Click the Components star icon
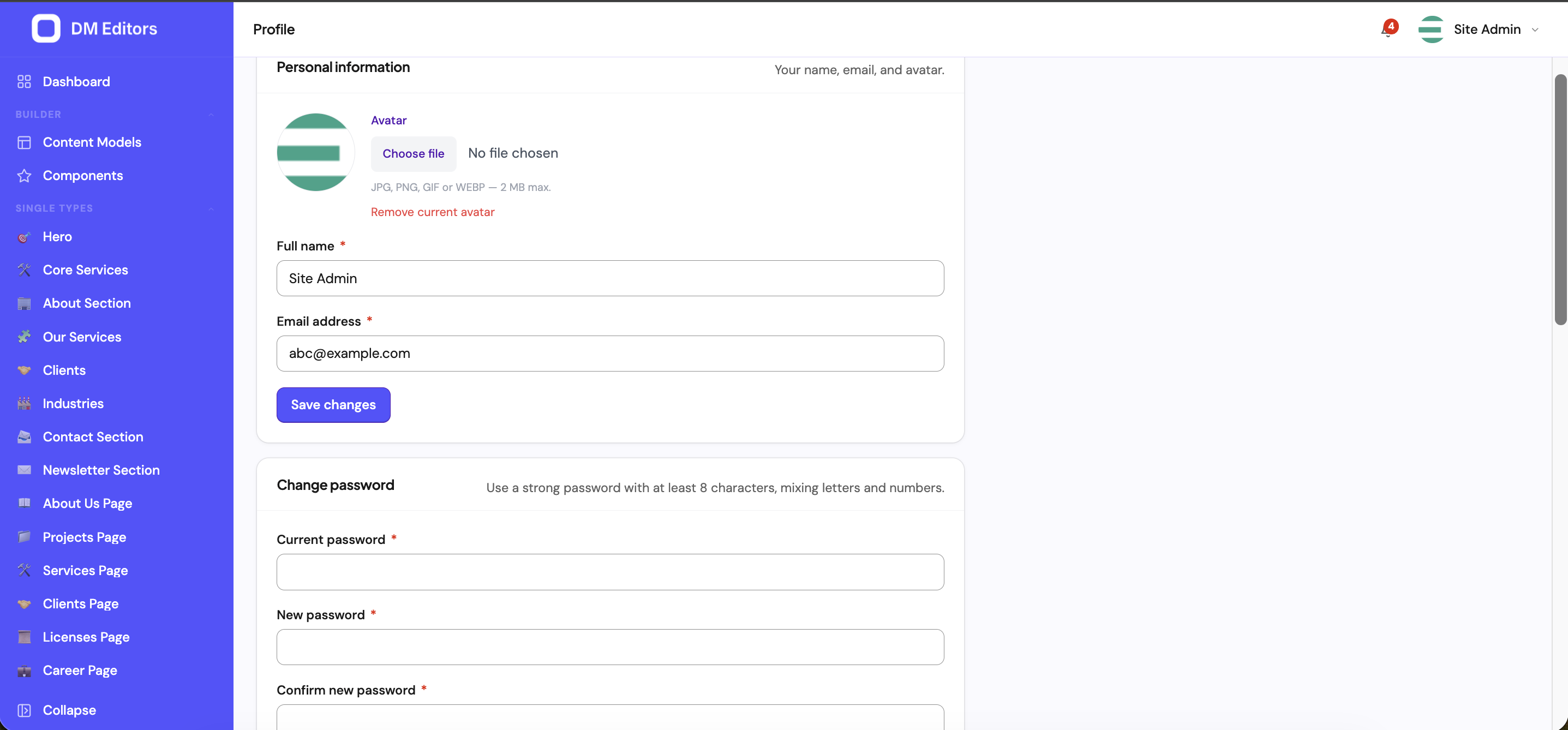Image resolution: width=1568 pixels, height=730 pixels. point(25,176)
